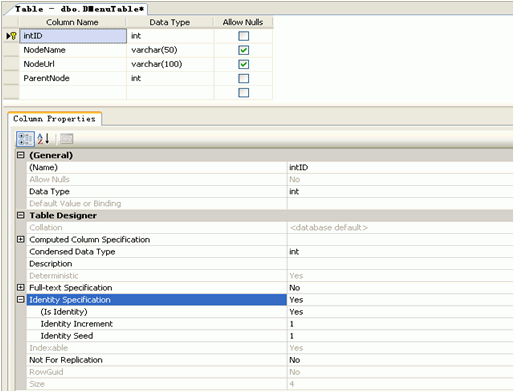Viewport: 514px width, 392px height.
Task: Click the Full-text Specification No value
Action: pos(400,287)
